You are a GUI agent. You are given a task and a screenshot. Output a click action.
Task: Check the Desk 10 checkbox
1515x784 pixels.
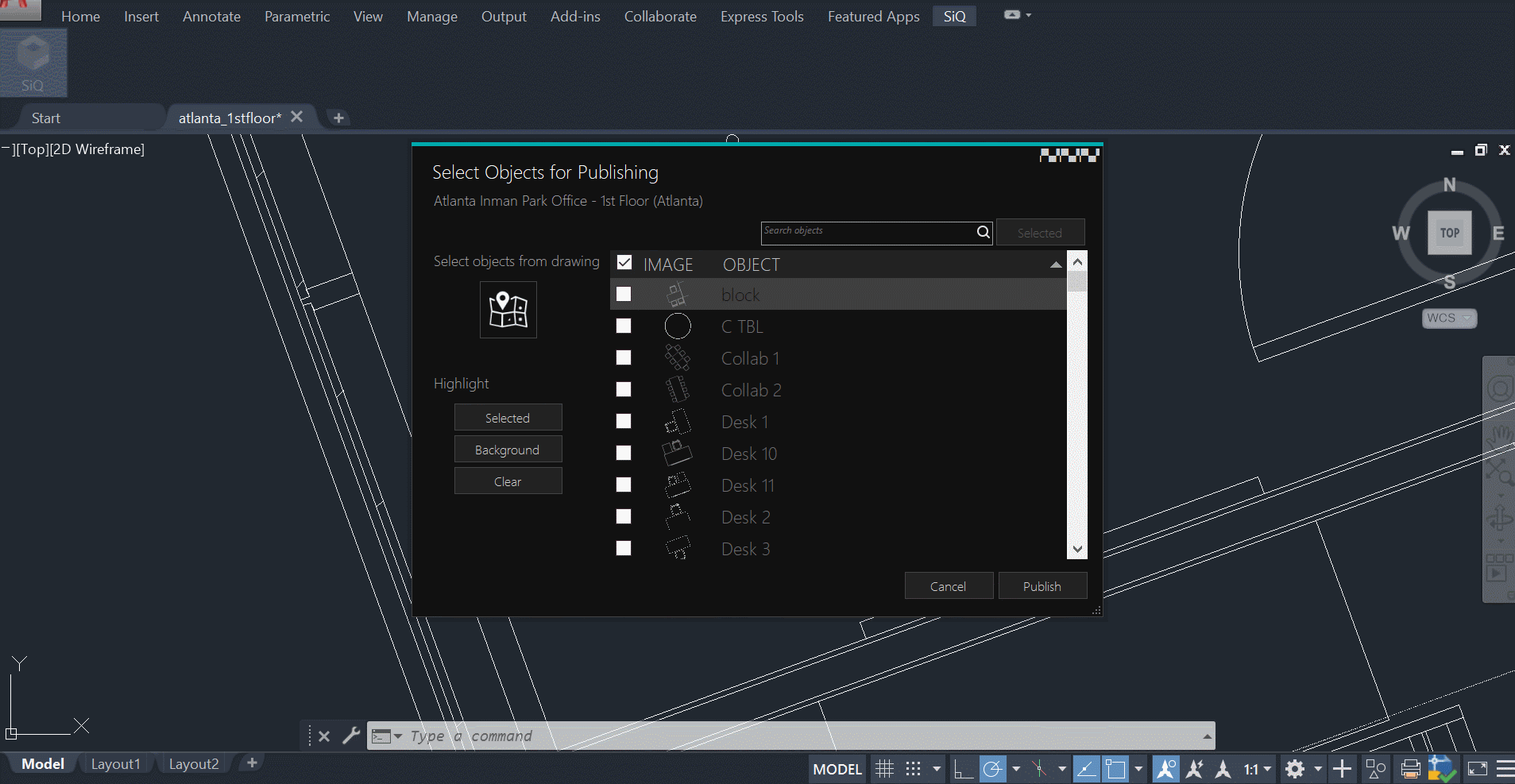[624, 453]
